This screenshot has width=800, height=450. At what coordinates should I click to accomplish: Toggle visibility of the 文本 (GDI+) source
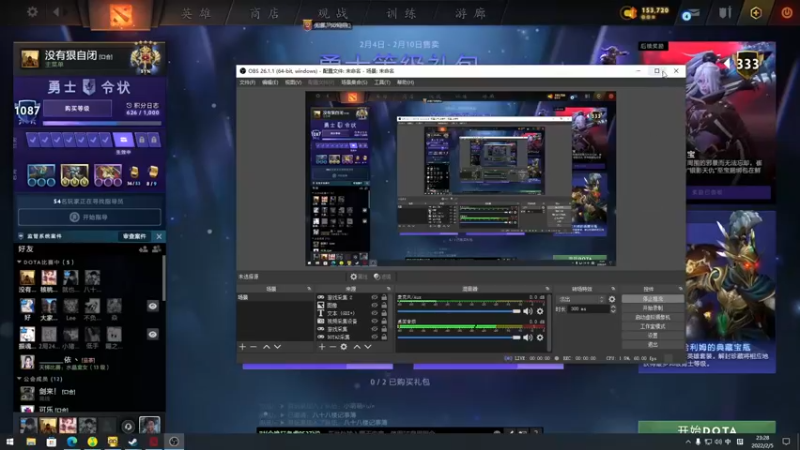pyautogui.click(x=375, y=313)
